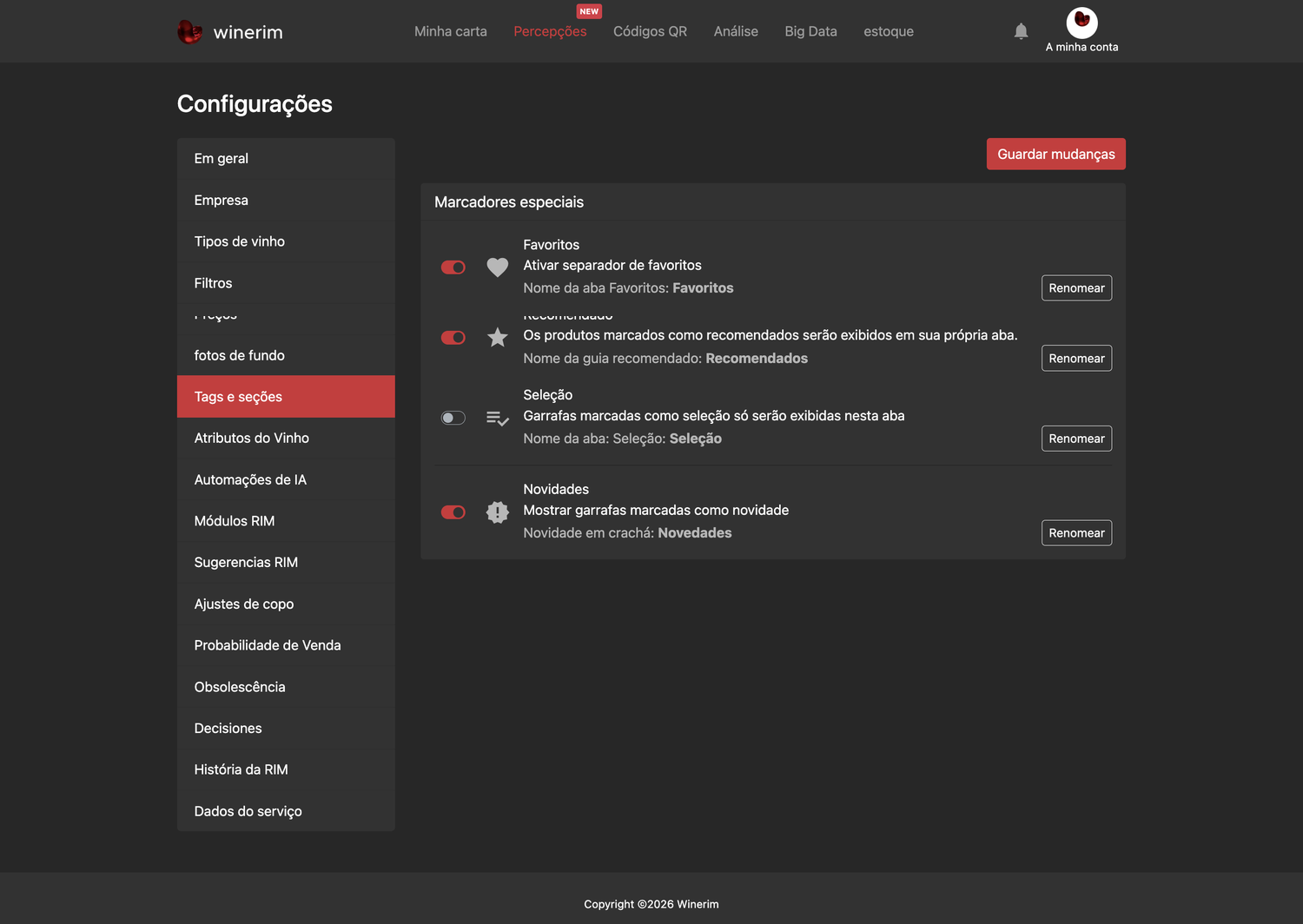
Task: Disable the Recomendado toggle
Action: (453, 338)
